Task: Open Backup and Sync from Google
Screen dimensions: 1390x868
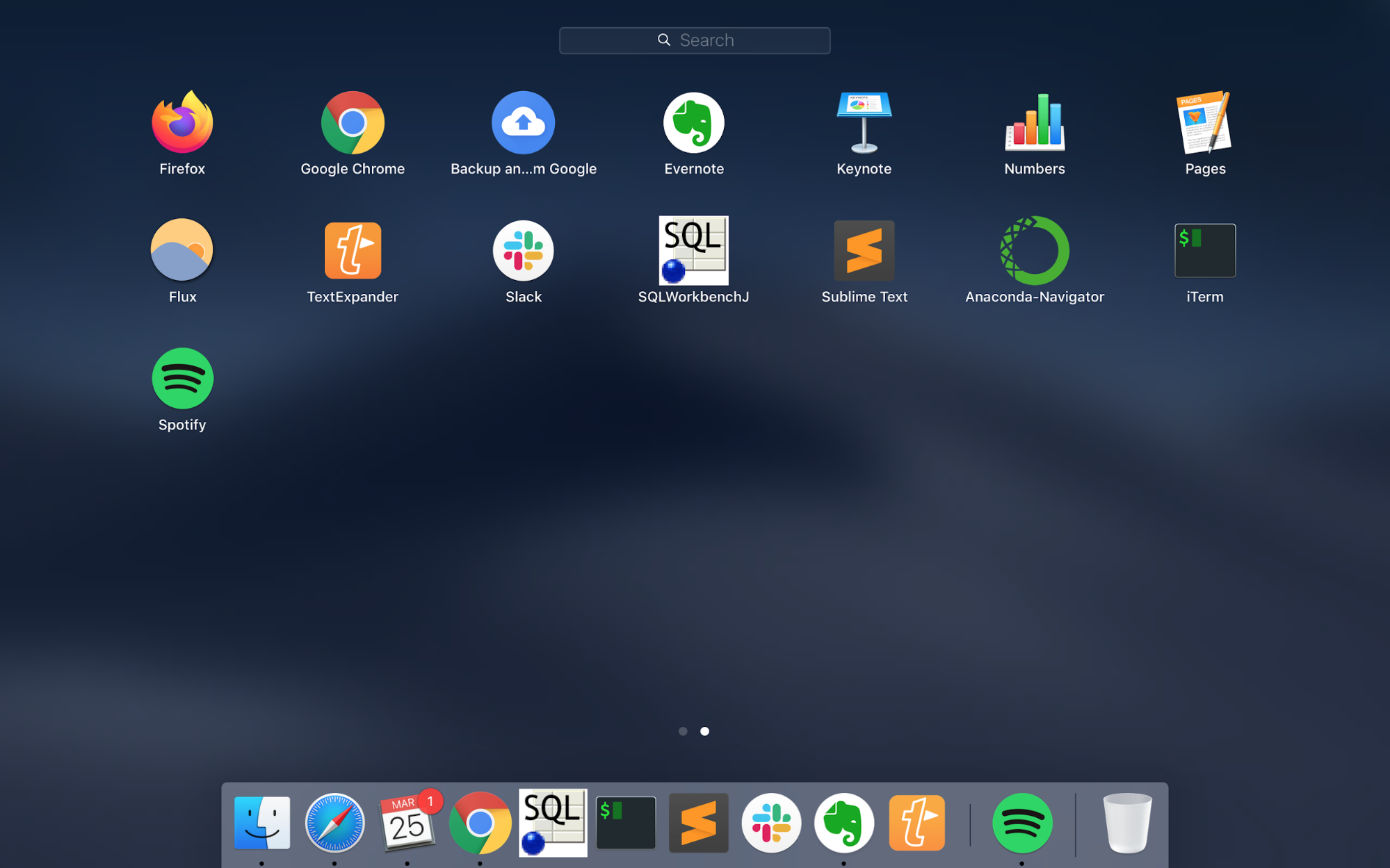Action: coord(523,122)
